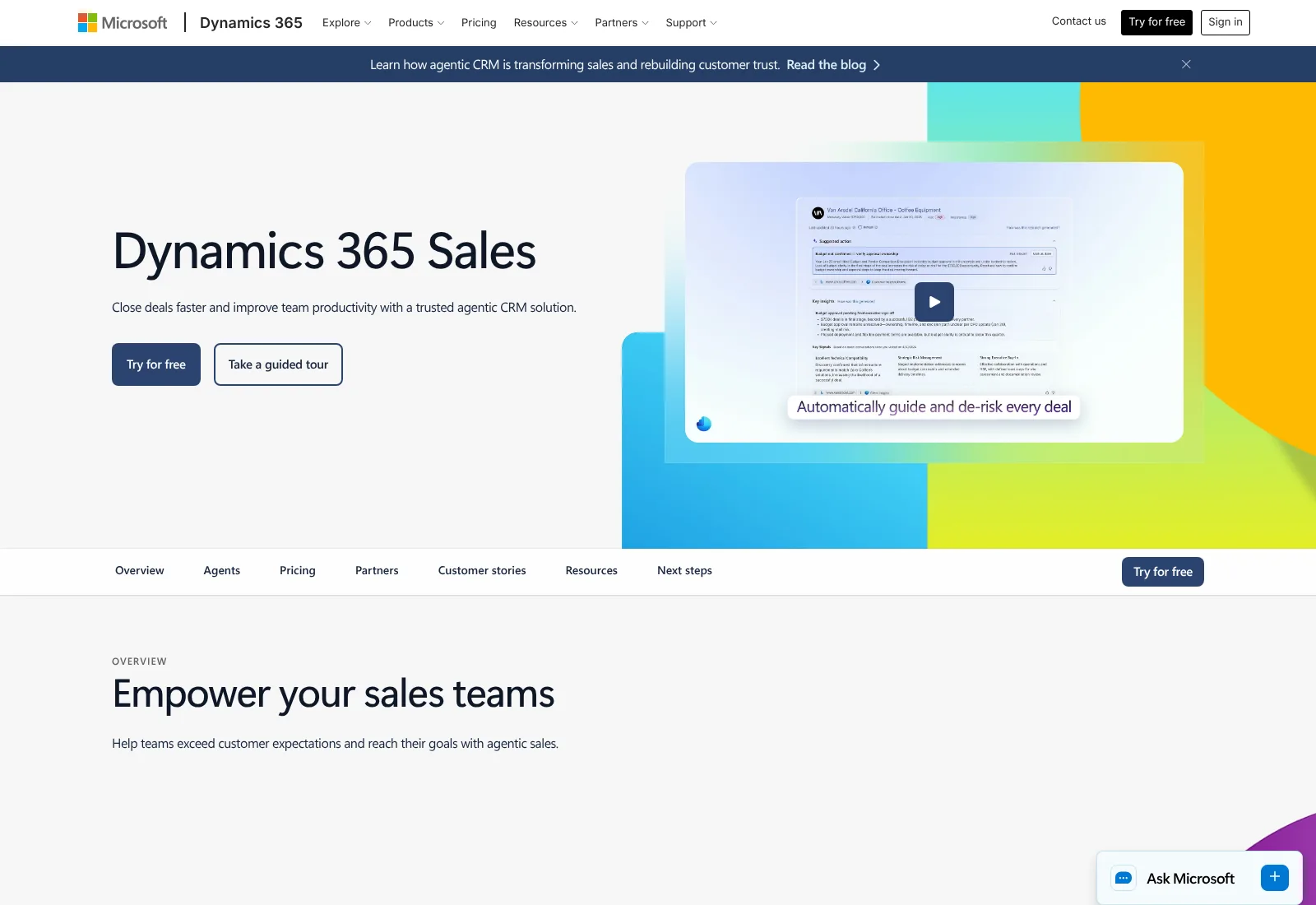The width and height of the screenshot is (1316, 905).
Task: Select the Overview section tab
Action: click(139, 570)
